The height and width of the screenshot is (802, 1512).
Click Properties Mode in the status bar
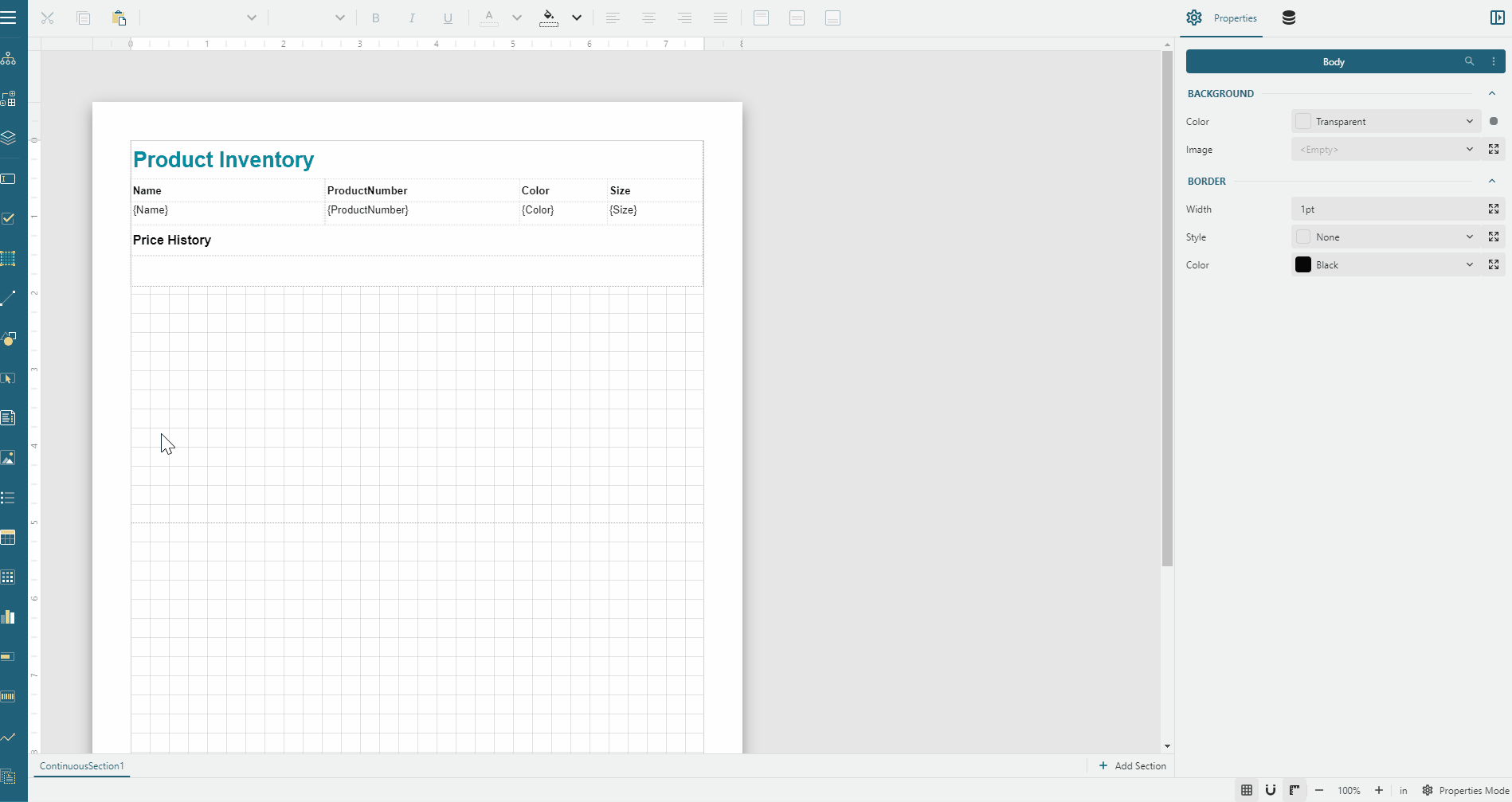[1465, 790]
